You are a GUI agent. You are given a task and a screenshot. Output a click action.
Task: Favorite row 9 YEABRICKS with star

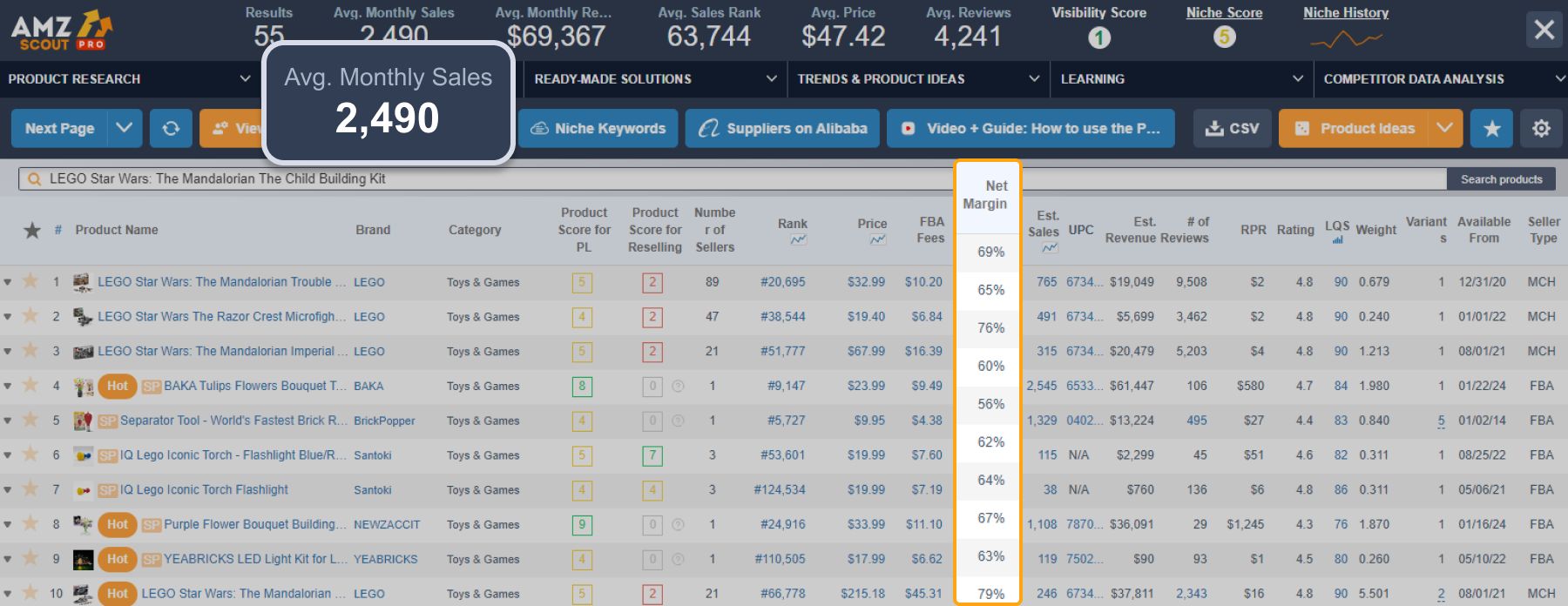coord(30,557)
